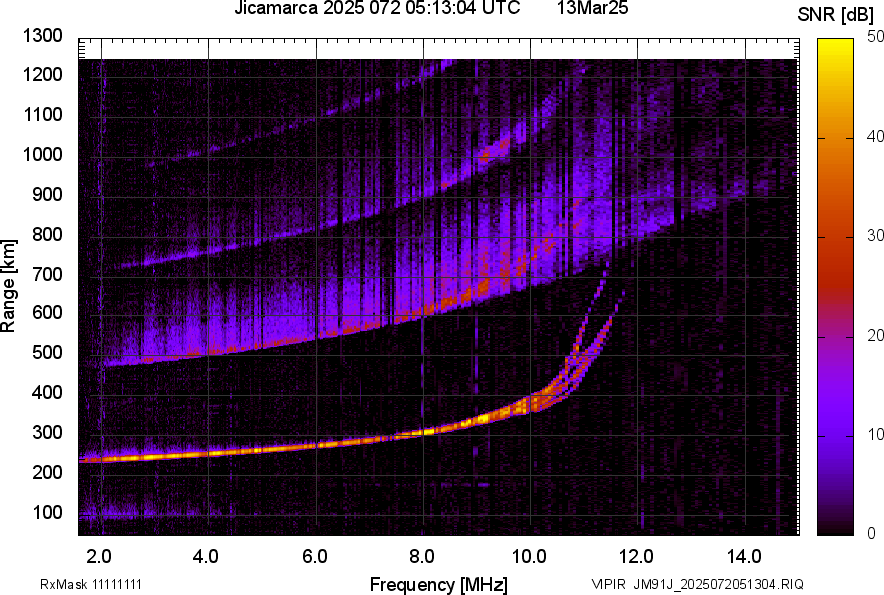Click frequency axis tick 4.0

pos(206,557)
